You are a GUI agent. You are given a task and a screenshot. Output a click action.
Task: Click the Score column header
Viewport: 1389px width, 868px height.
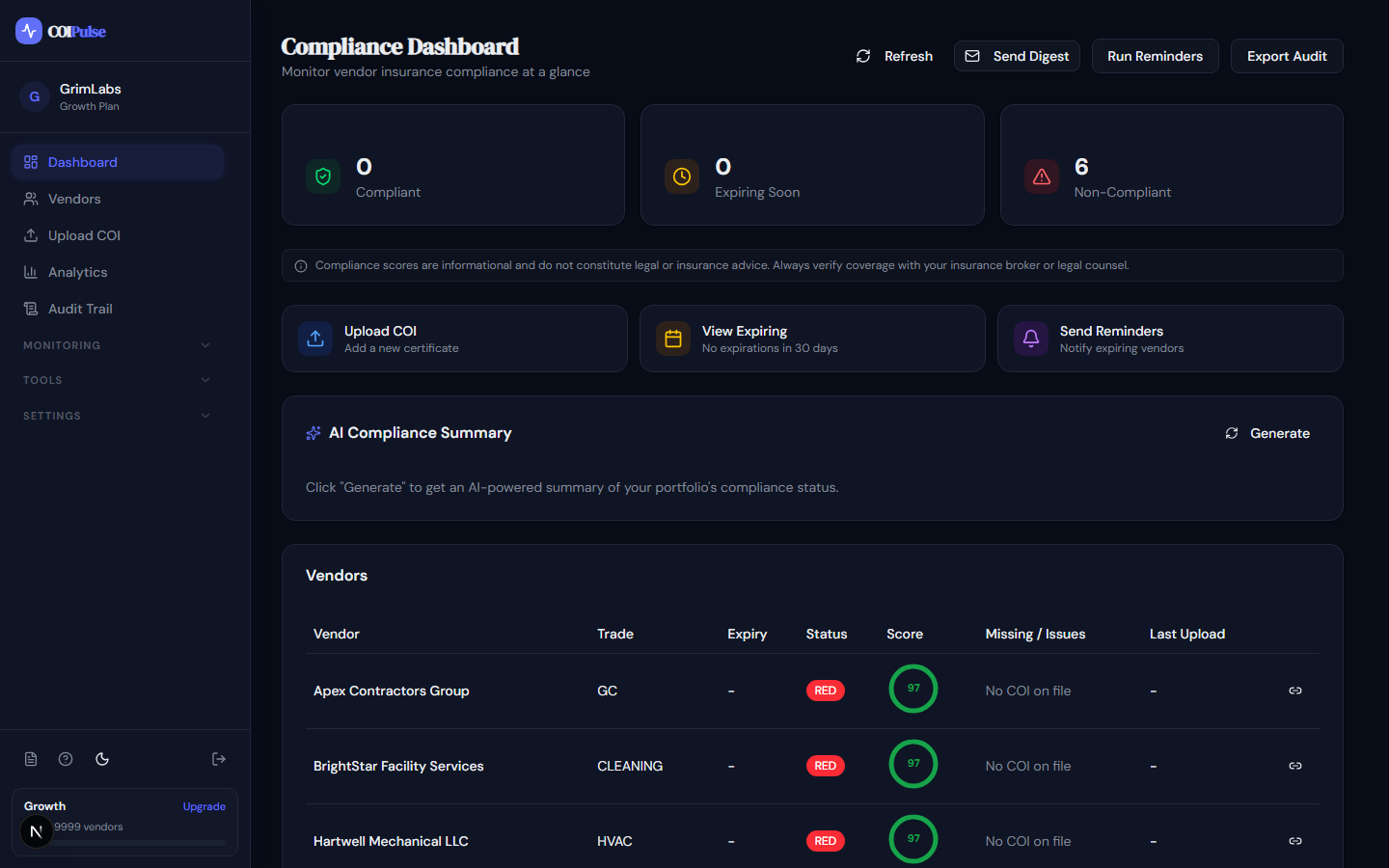[x=905, y=634]
